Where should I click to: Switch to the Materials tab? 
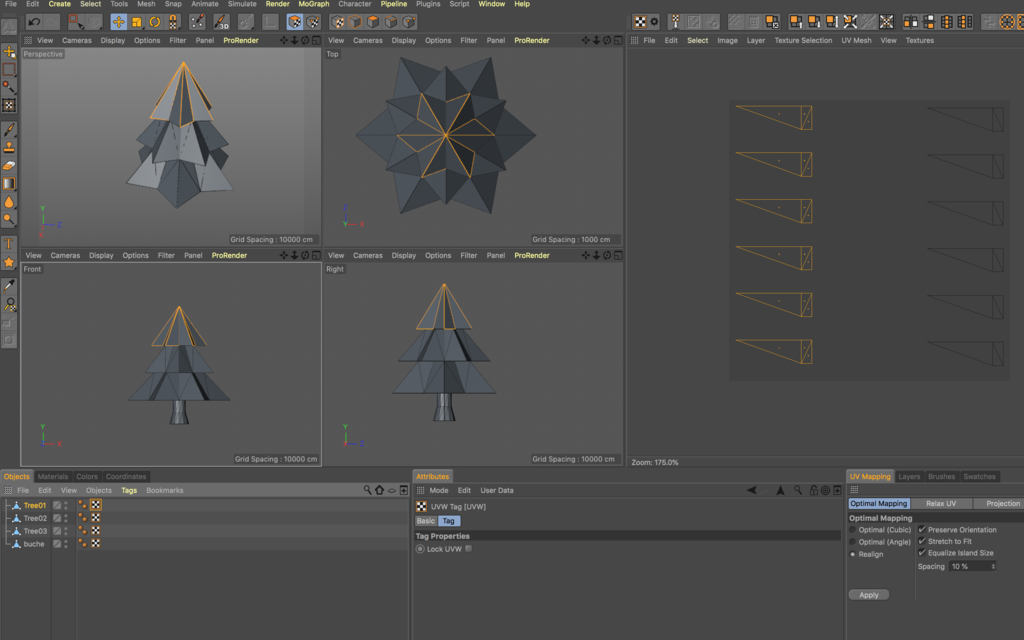(53, 477)
